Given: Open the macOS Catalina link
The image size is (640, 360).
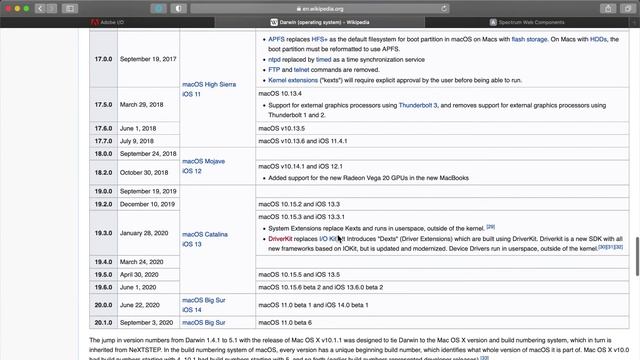Looking at the screenshot, I should point(204,234).
